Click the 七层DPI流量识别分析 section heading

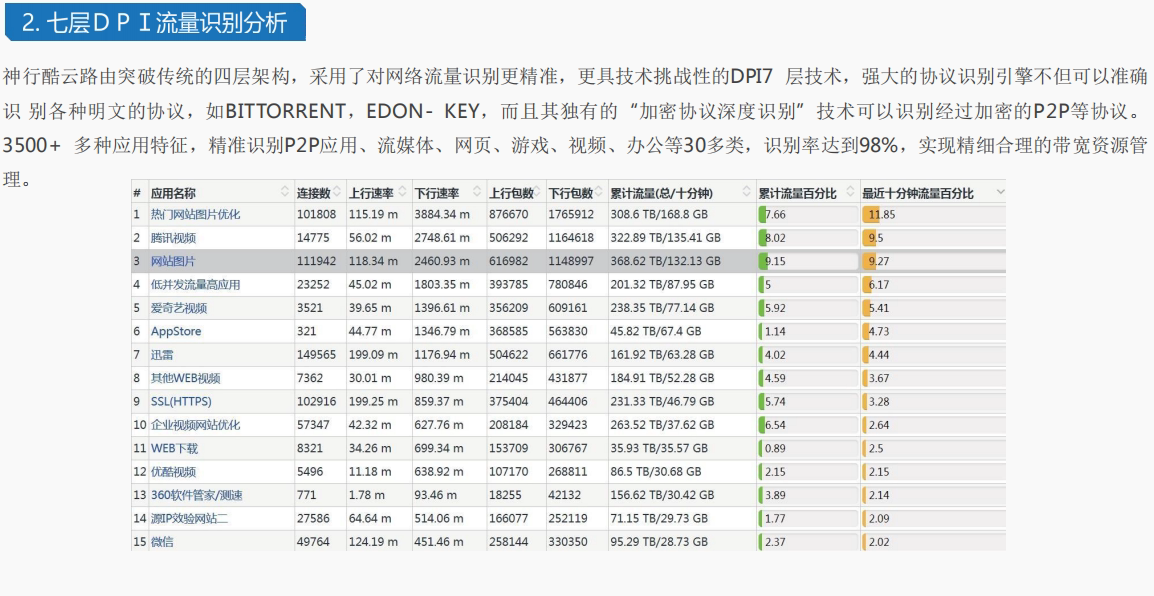pos(155,23)
